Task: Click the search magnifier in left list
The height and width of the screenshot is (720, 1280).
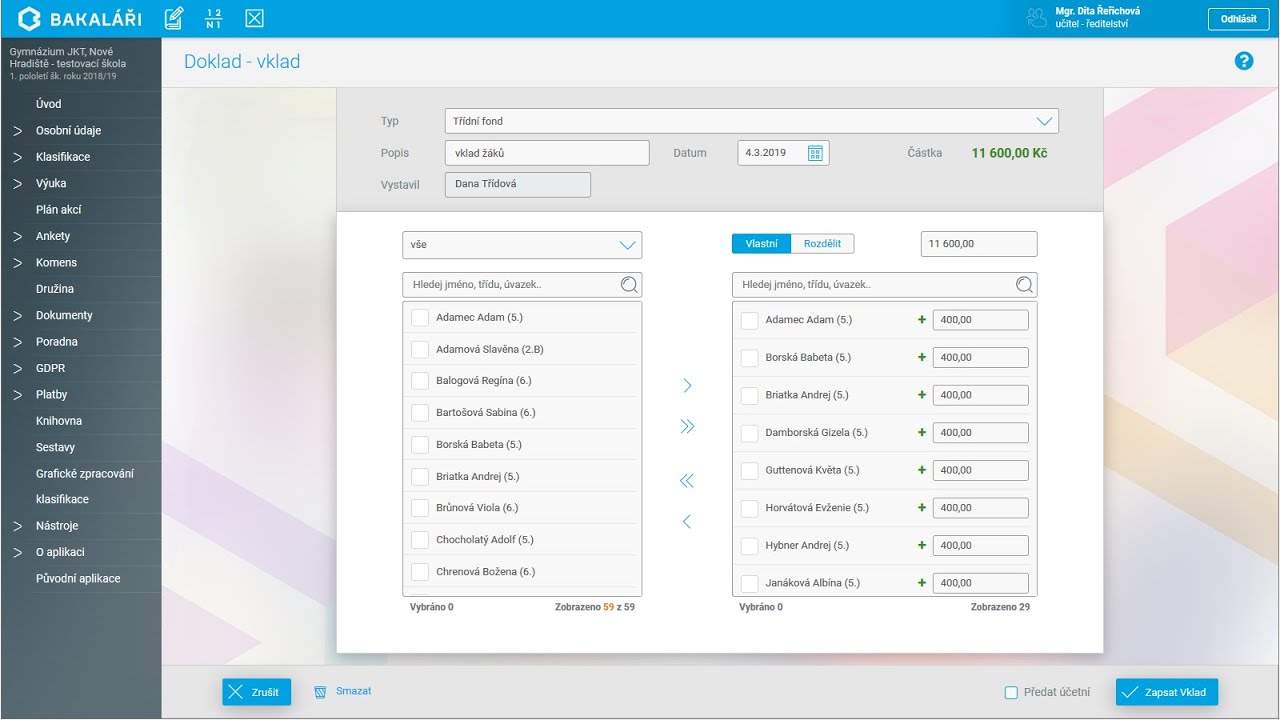Action: pyautogui.click(x=629, y=285)
